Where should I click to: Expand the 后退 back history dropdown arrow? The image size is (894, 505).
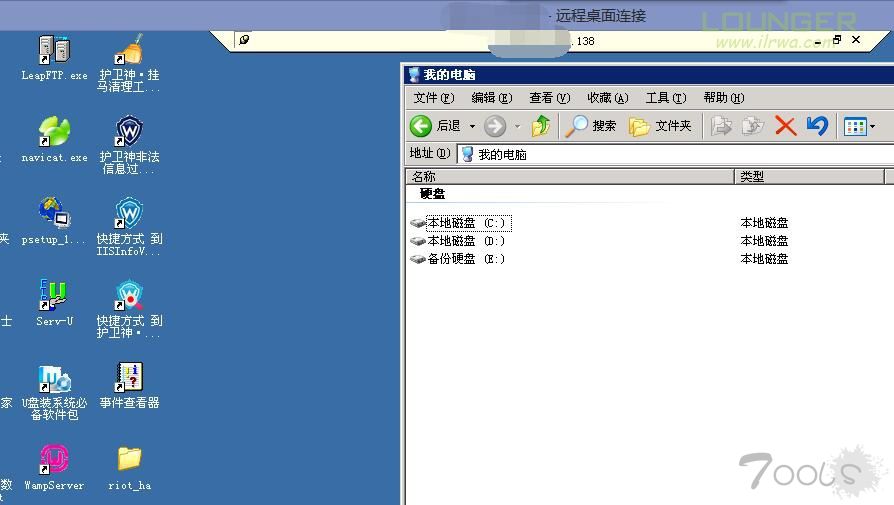(472, 127)
